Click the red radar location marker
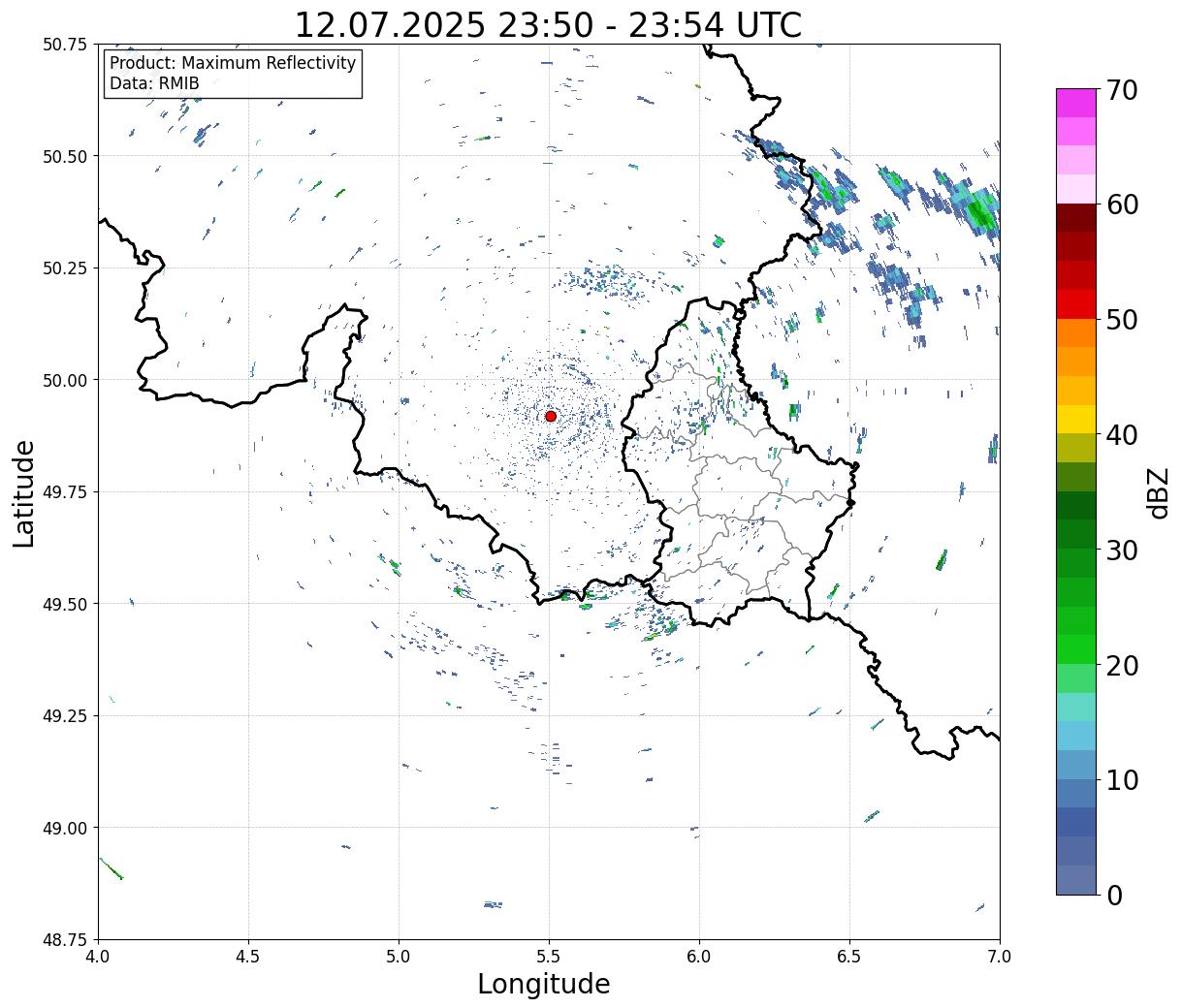Screen dimensions: 1182x1008 tap(551, 416)
